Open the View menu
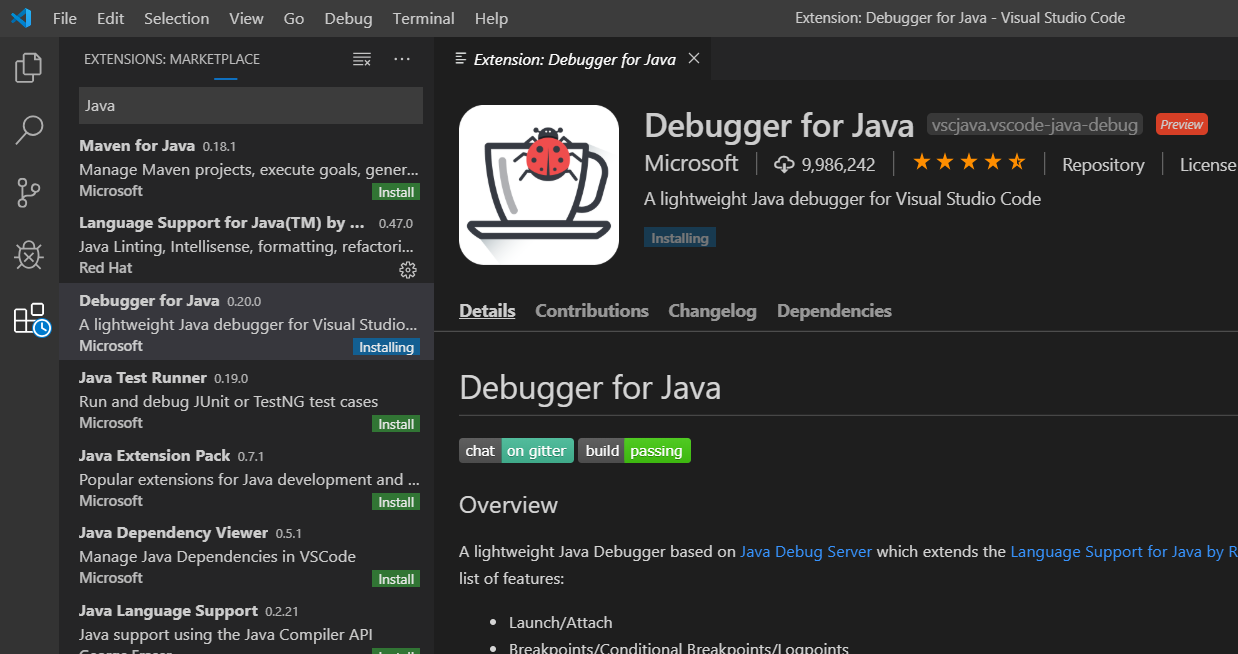Screen dimensions: 1238x654 tap(246, 18)
